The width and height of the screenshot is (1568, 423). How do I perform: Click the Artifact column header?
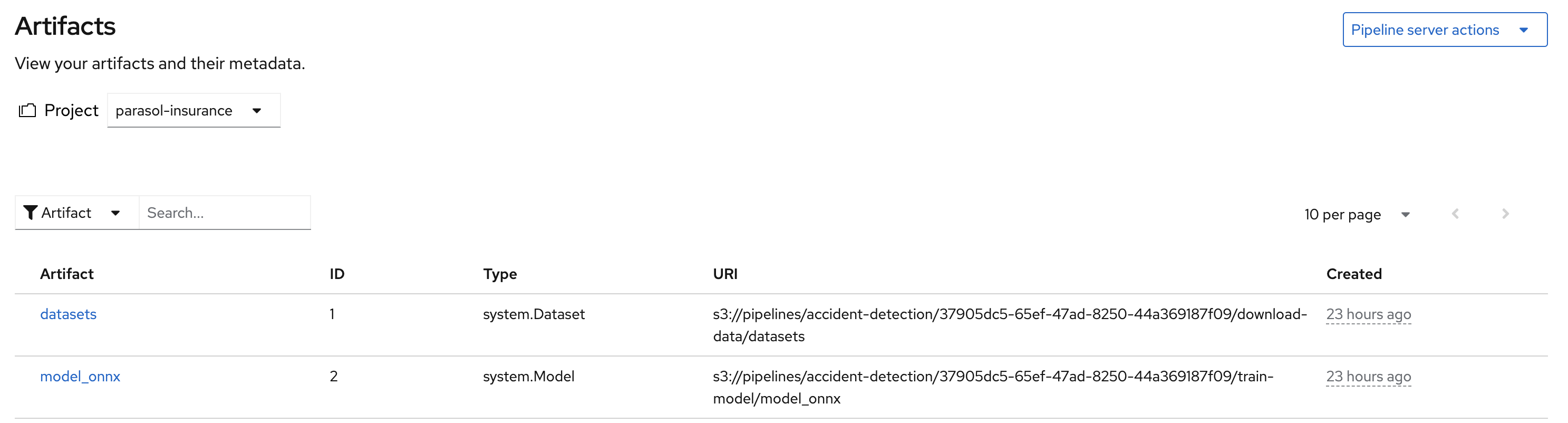(67, 274)
